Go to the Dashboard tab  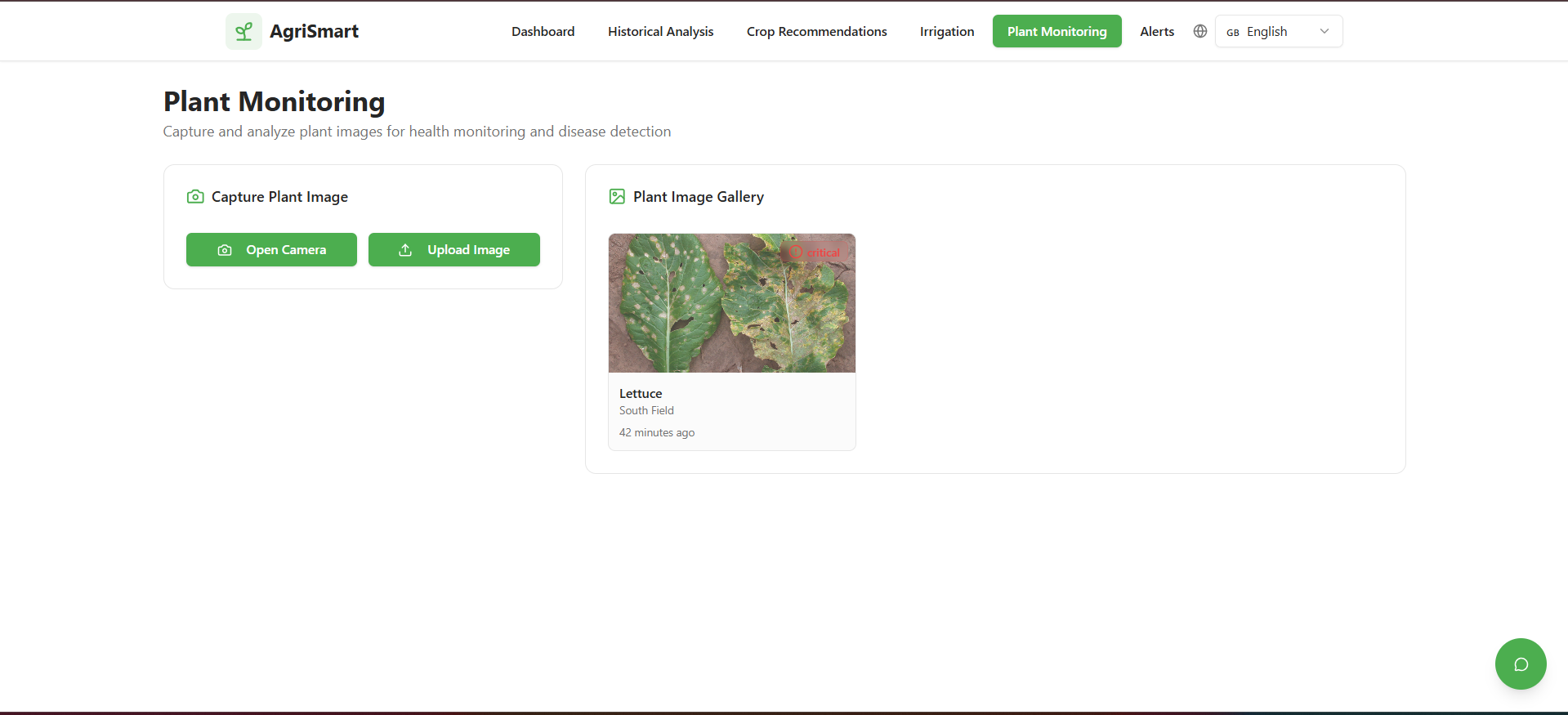click(x=543, y=31)
